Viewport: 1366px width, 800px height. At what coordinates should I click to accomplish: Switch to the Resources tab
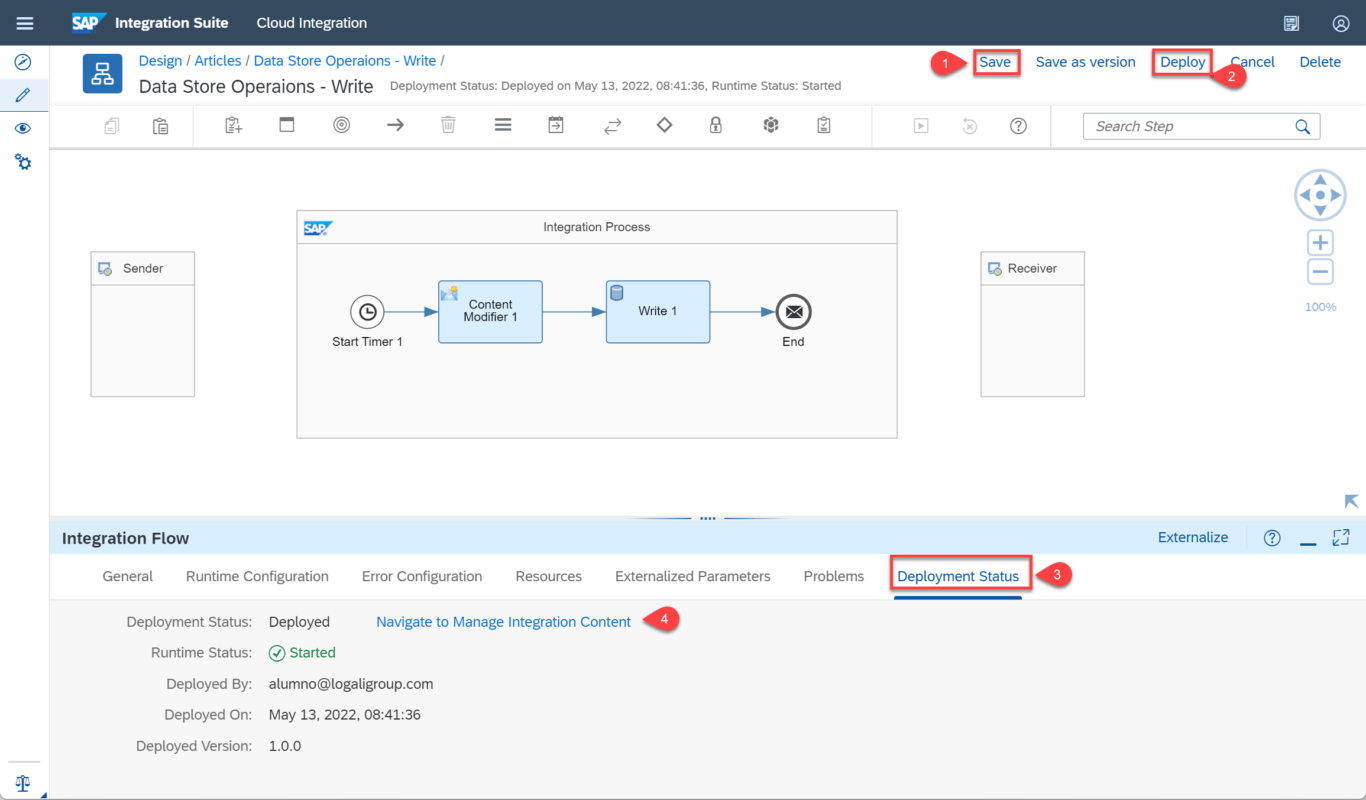[x=549, y=576]
